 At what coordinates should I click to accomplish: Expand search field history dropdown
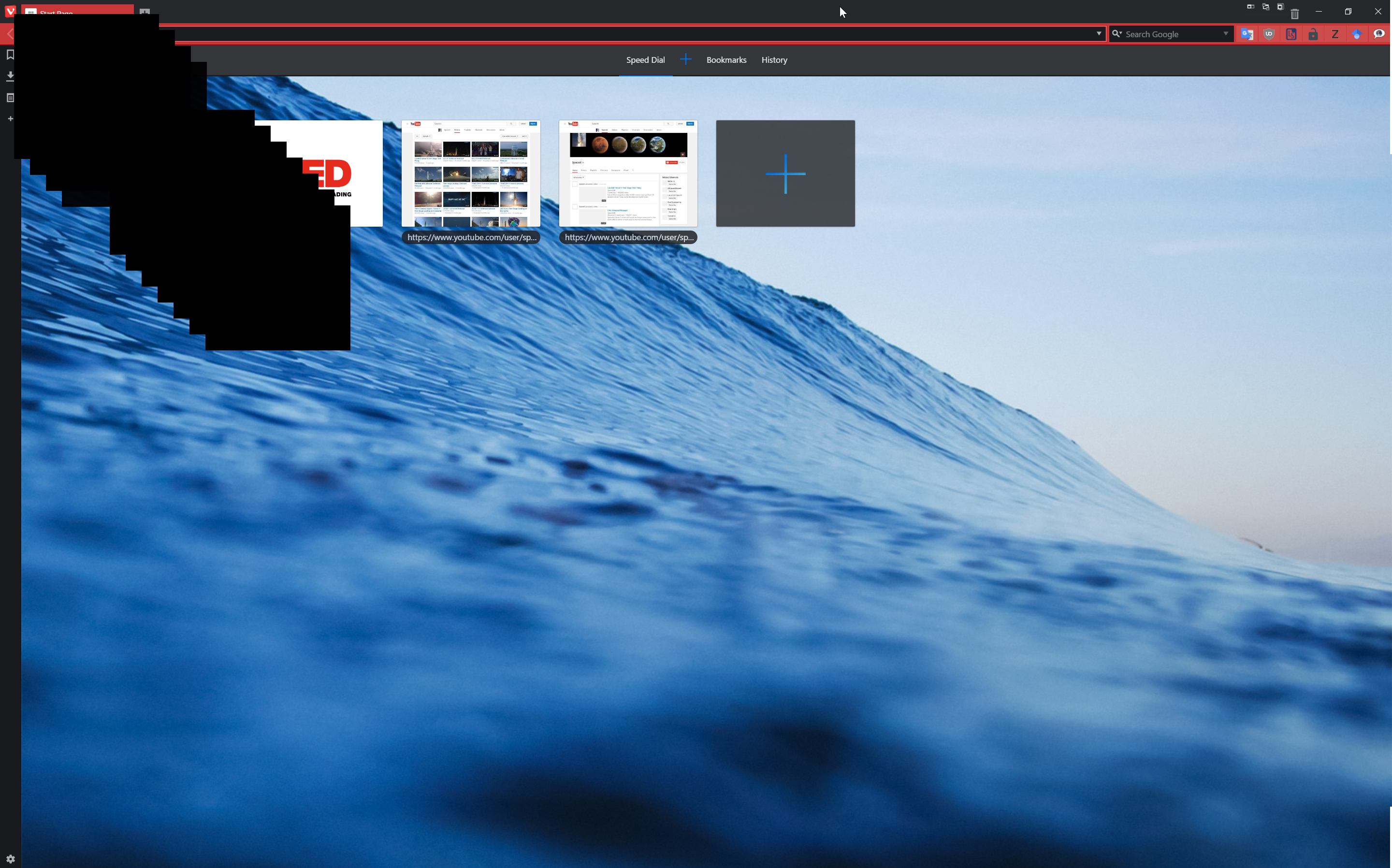(1226, 34)
